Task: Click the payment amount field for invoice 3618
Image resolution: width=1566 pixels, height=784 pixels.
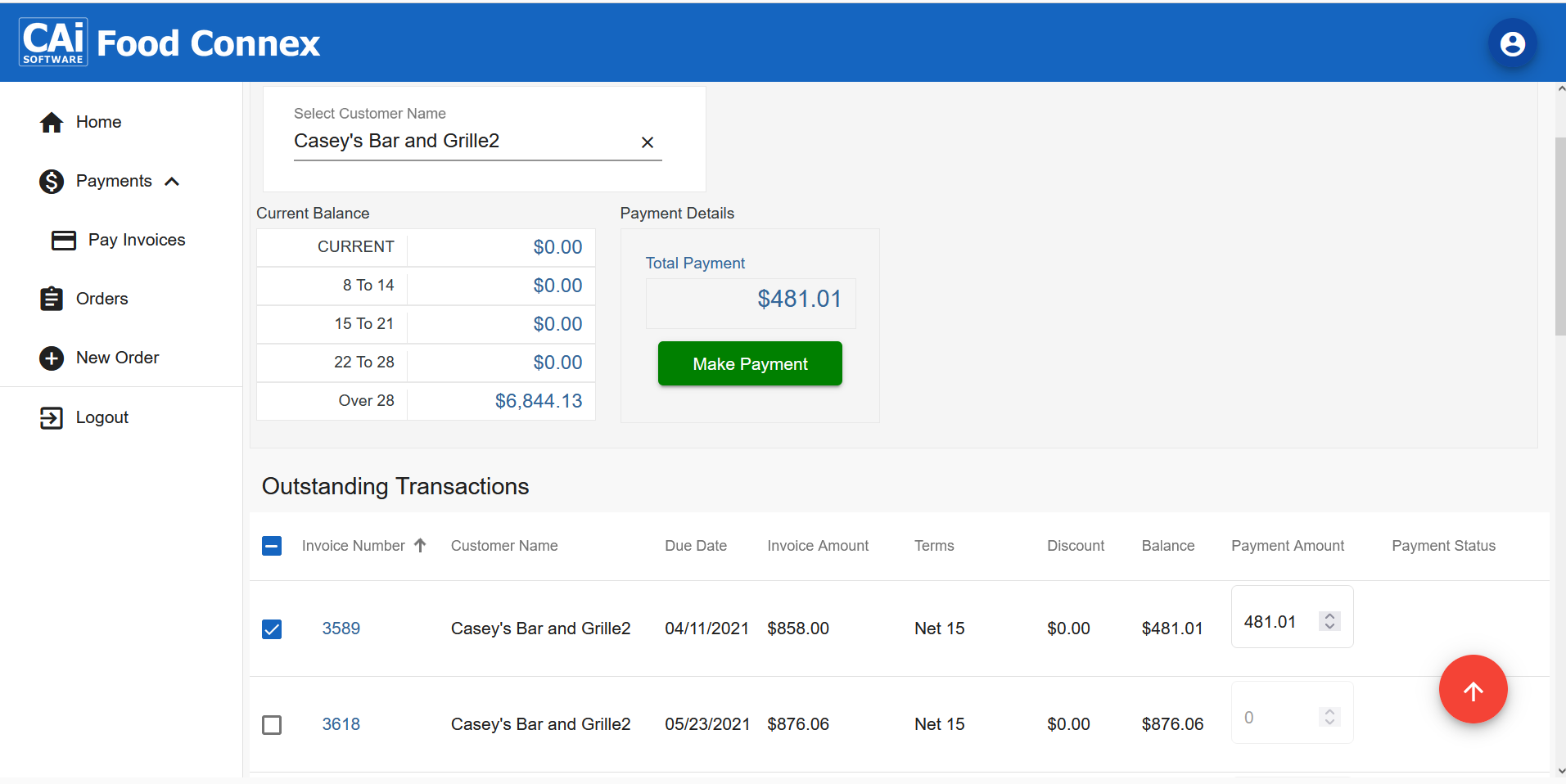Action: click(1277, 718)
